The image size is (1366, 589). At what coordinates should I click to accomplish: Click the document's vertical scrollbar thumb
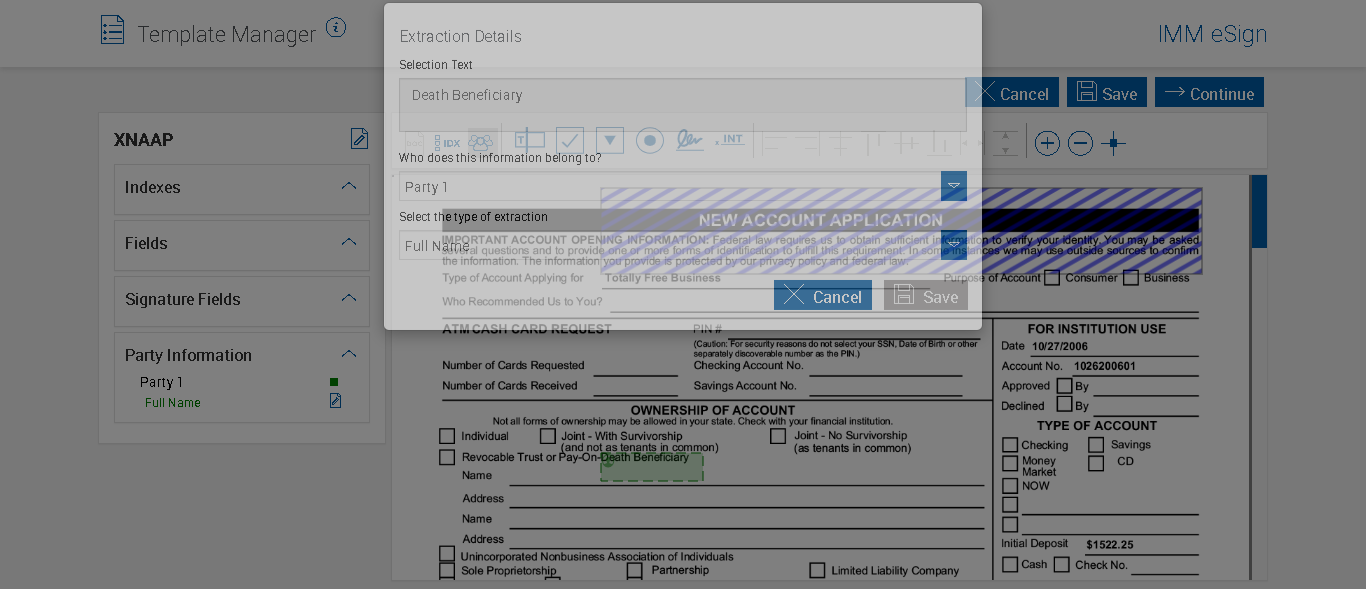point(1258,212)
